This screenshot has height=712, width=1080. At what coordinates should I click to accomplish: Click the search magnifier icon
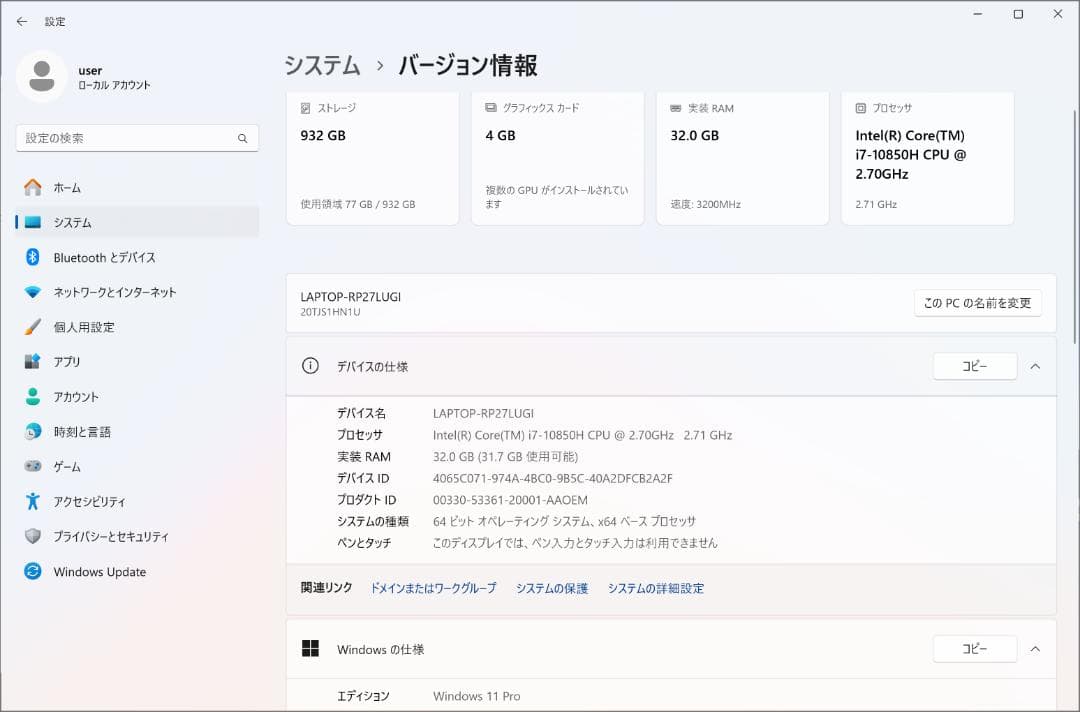click(242, 137)
